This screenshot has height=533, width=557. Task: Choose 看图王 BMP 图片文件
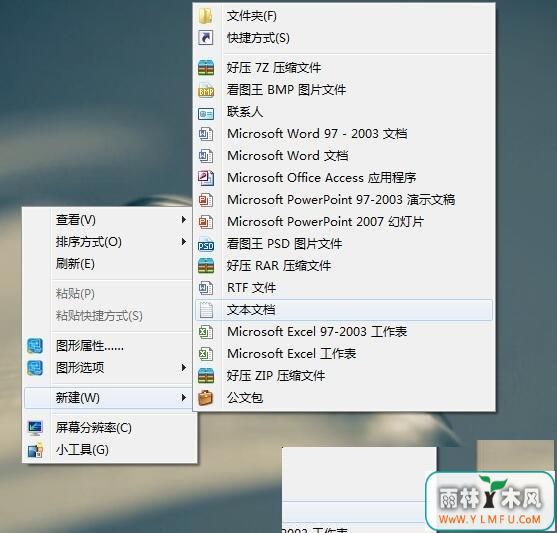[x=286, y=90]
